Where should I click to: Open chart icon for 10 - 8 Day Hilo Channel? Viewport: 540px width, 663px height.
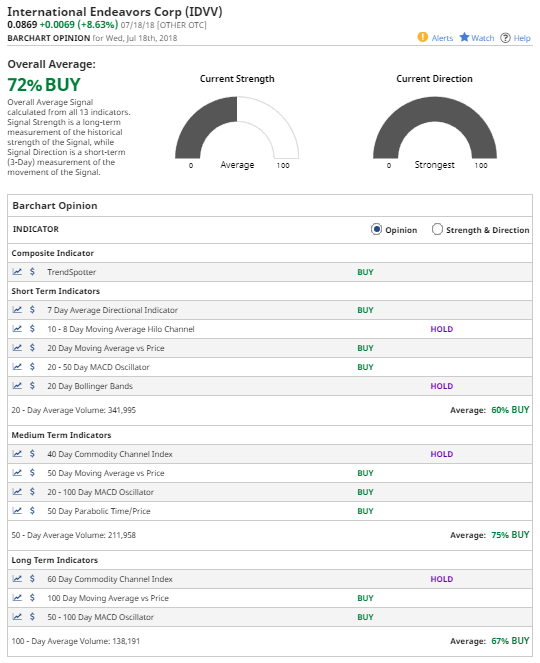click(17, 329)
